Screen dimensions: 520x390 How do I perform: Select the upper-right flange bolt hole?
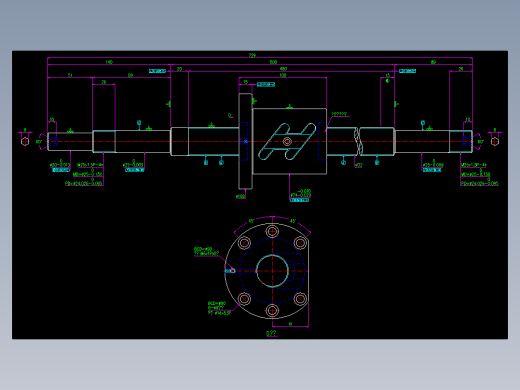pyautogui.click(x=300, y=243)
